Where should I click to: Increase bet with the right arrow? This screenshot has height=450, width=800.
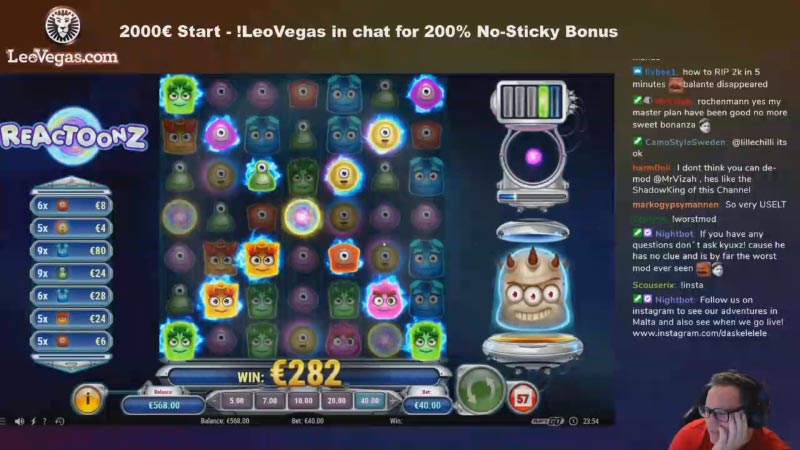pos(392,402)
